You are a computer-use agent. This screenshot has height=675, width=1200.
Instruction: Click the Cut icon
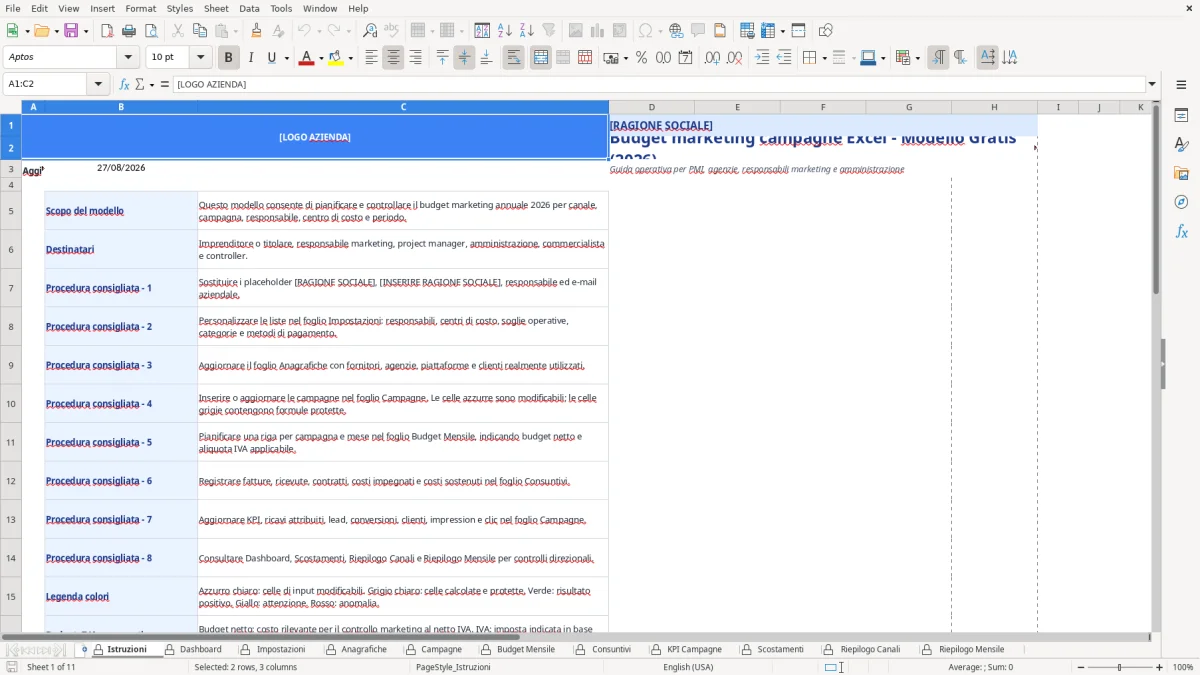(x=177, y=31)
